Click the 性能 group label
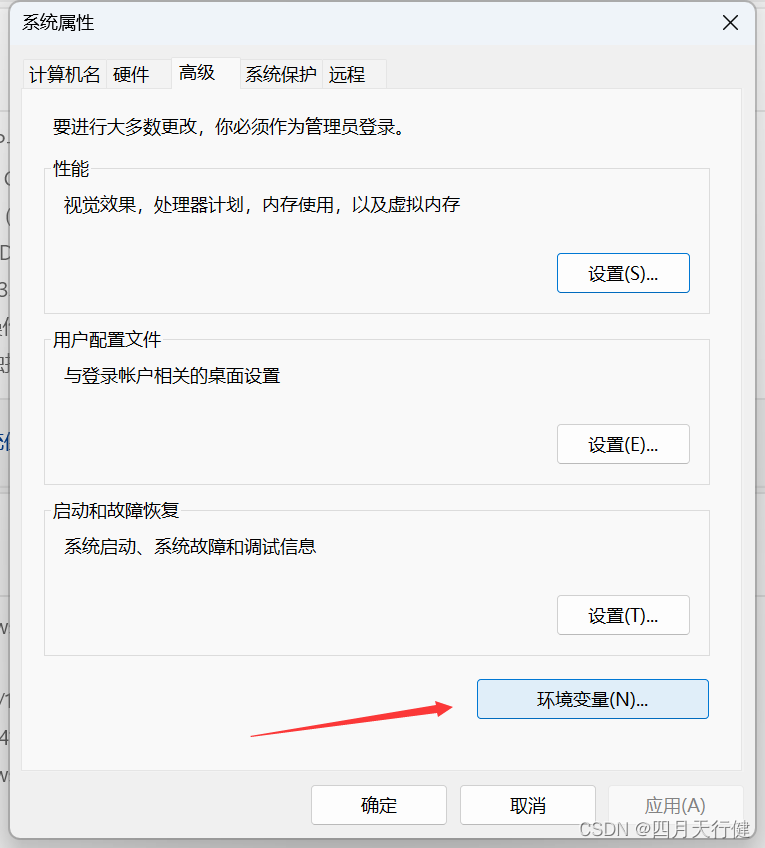This screenshot has height=848, width=765. (71, 169)
